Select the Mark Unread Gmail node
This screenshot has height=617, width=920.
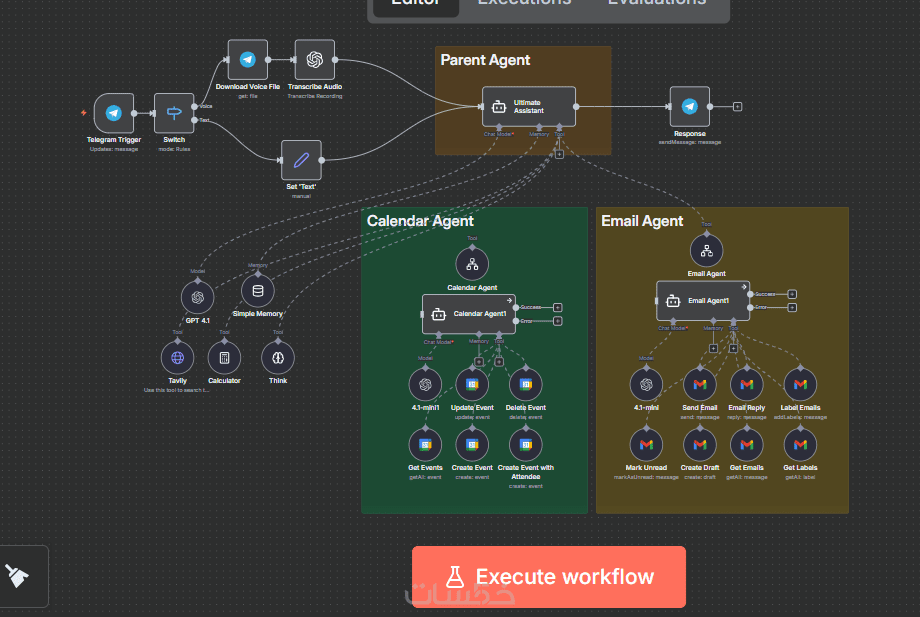(646, 445)
